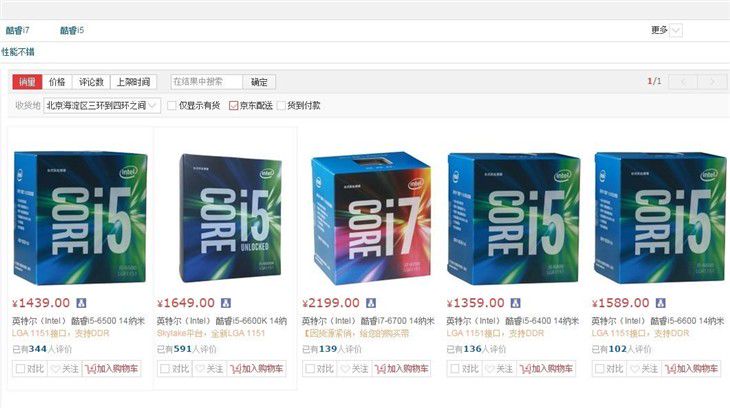730x408 pixels.
Task: Open 酷睿i7 category link
Action: pyautogui.click(x=17, y=30)
